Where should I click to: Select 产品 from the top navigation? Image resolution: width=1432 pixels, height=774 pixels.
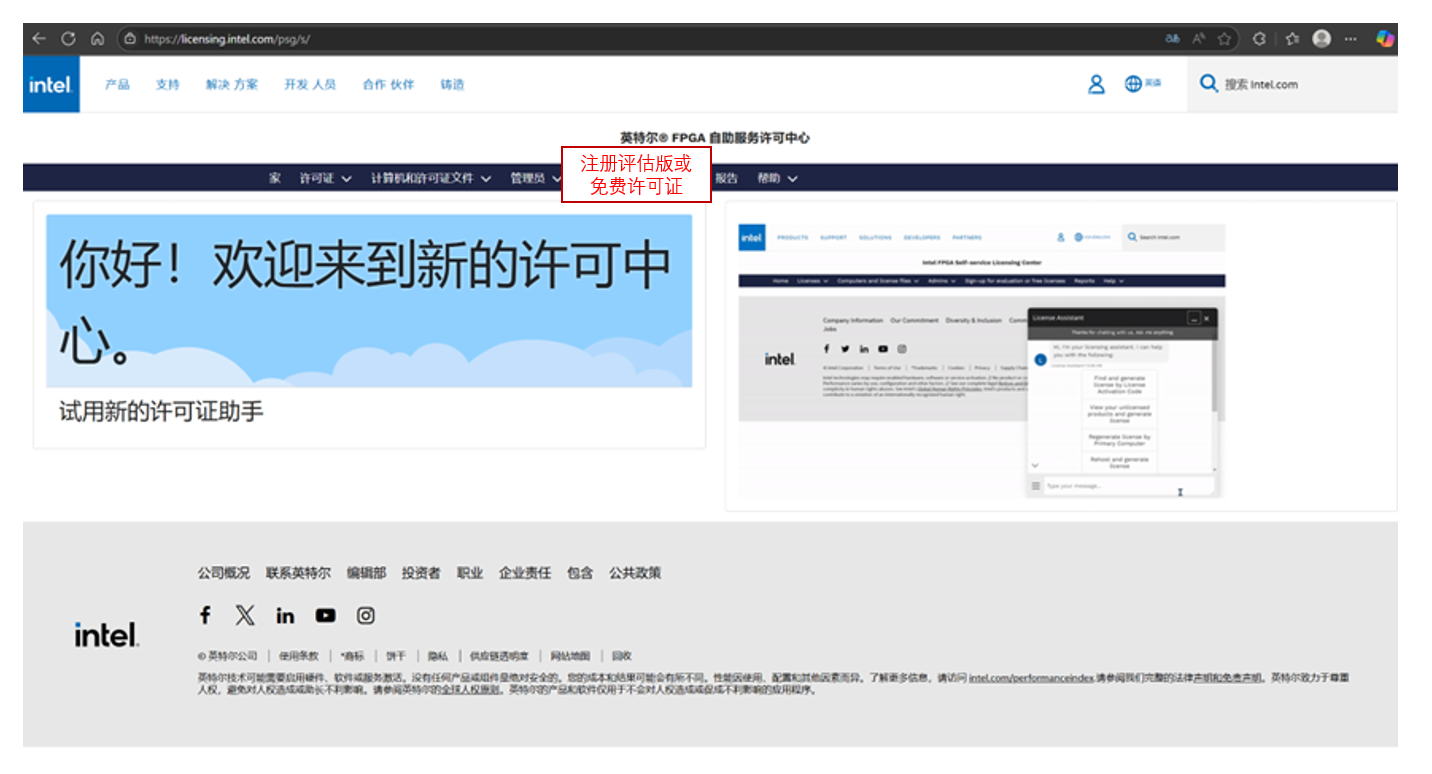point(117,84)
